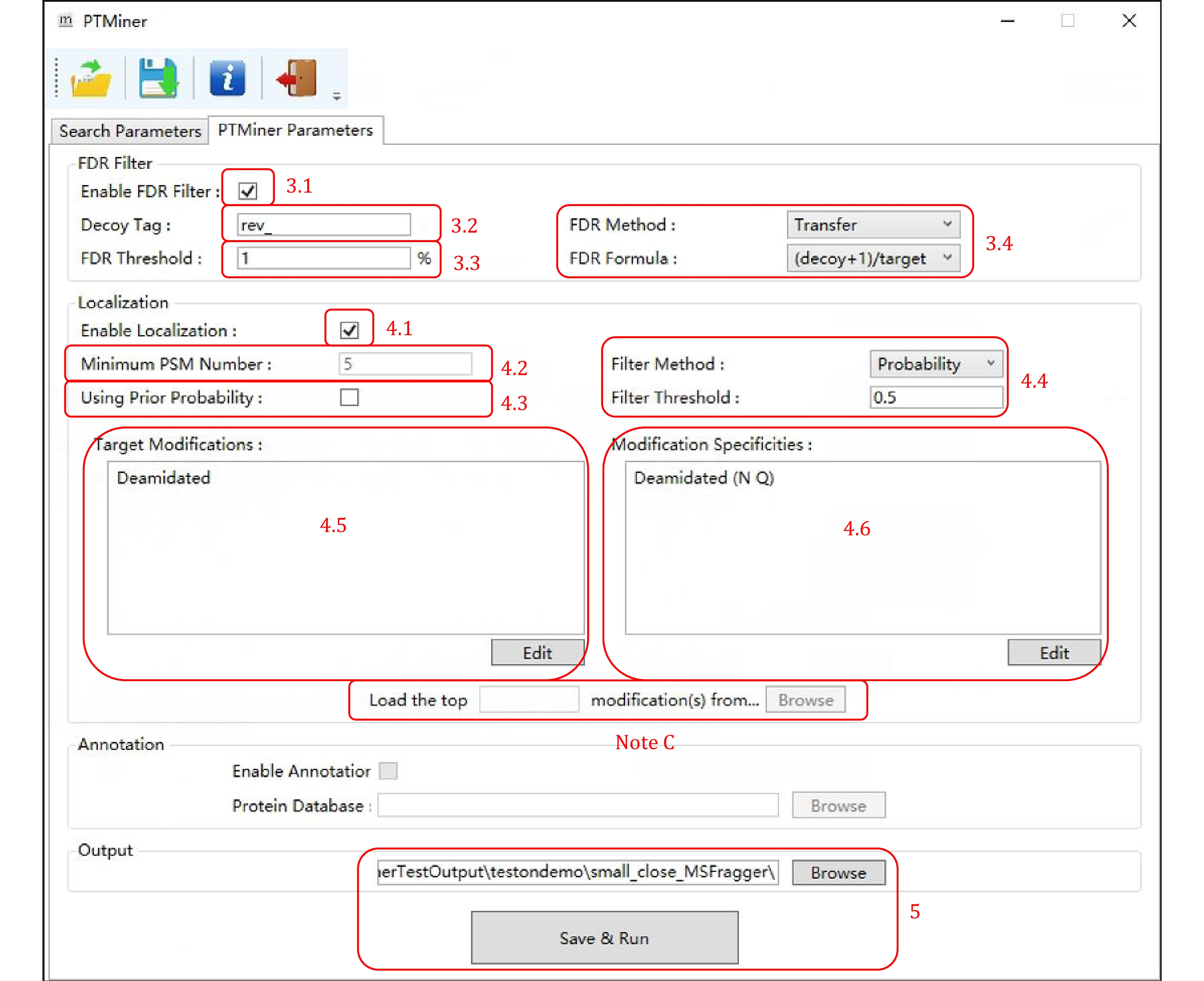Viewport: 1204px width, 981px height.
Task: Open parameter file with the folder icon
Action: point(90,78)
